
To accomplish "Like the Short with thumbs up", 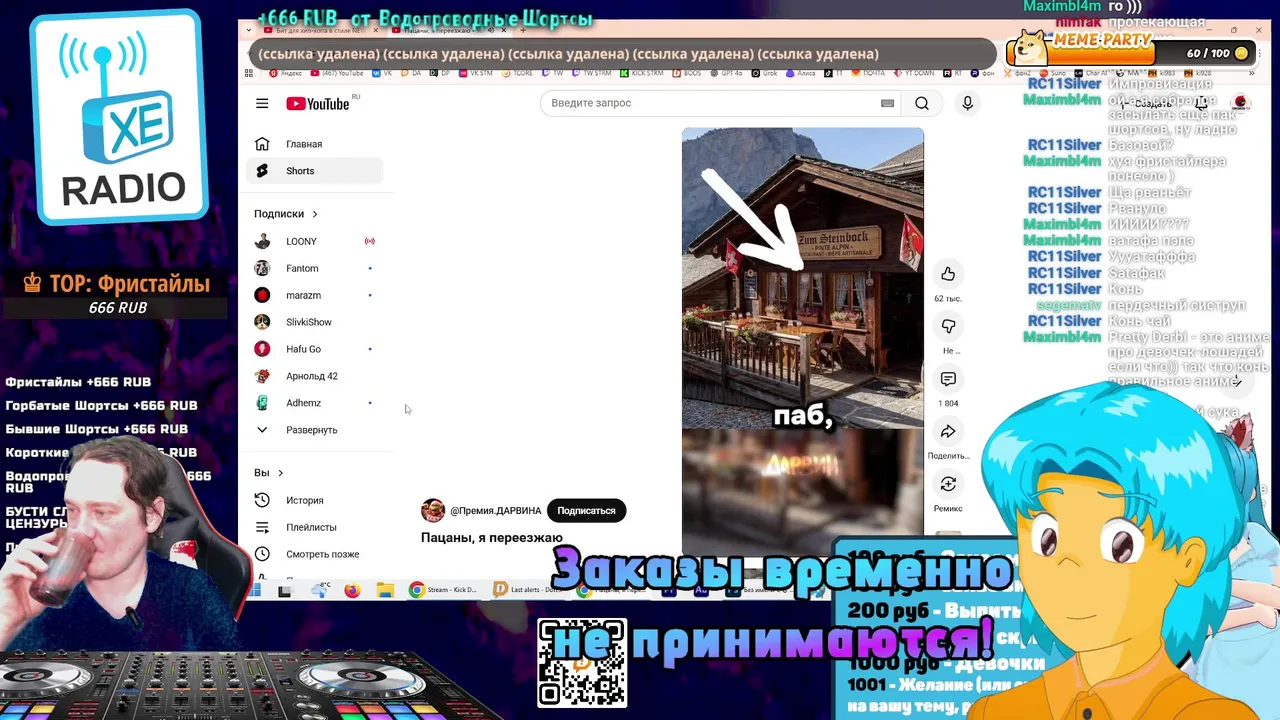I will point(948,274).
